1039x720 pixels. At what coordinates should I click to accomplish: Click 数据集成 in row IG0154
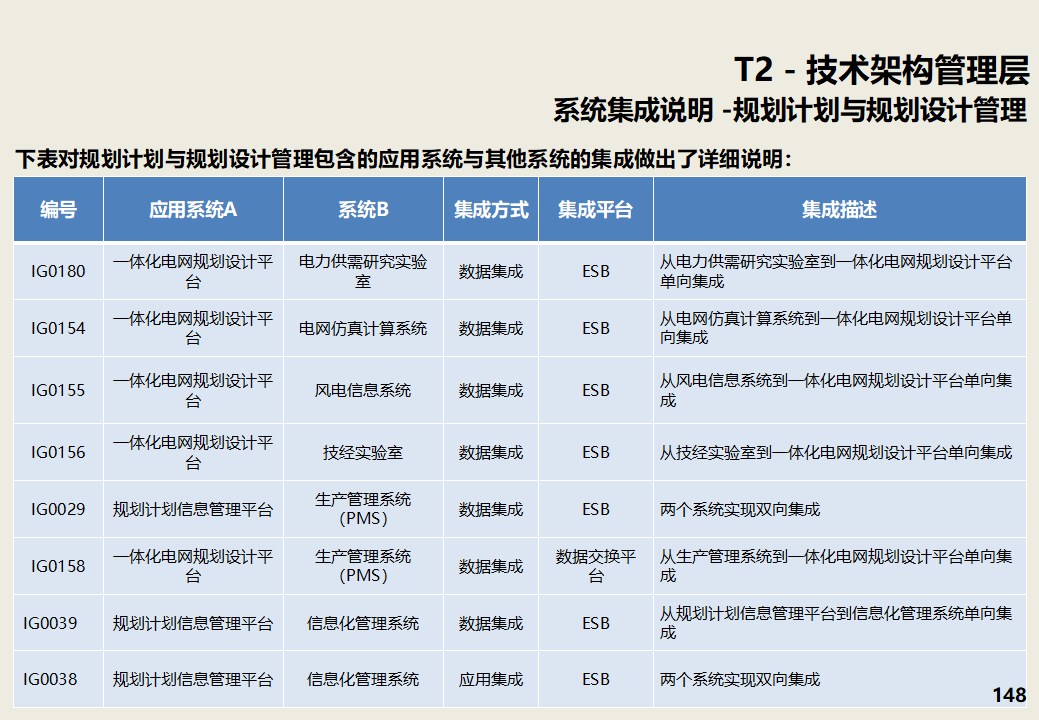491,328
